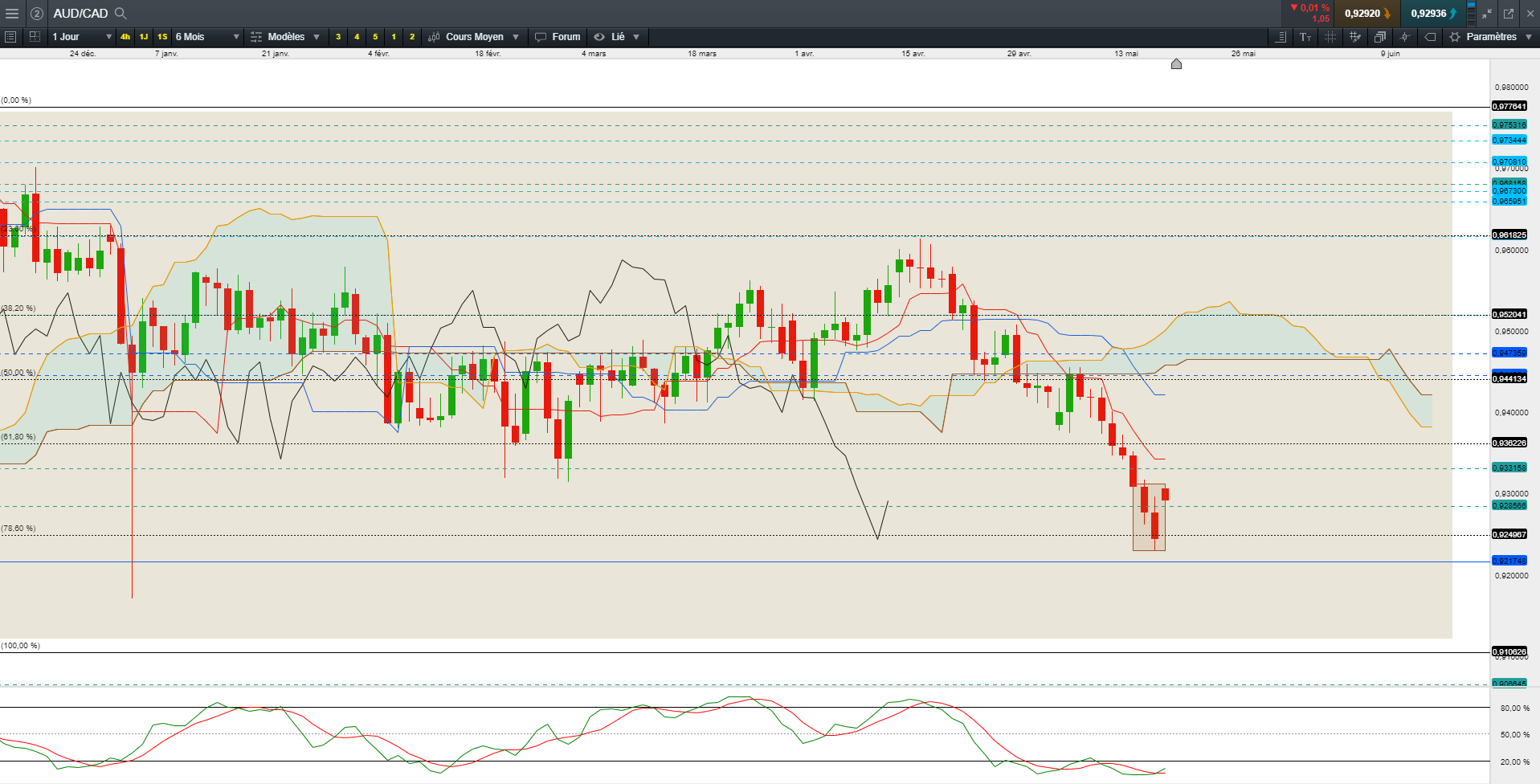The height and width of the screenshot is (784, 1540).
Task: Click the dashed-square layout icon
Action: (x=35, y=37)
